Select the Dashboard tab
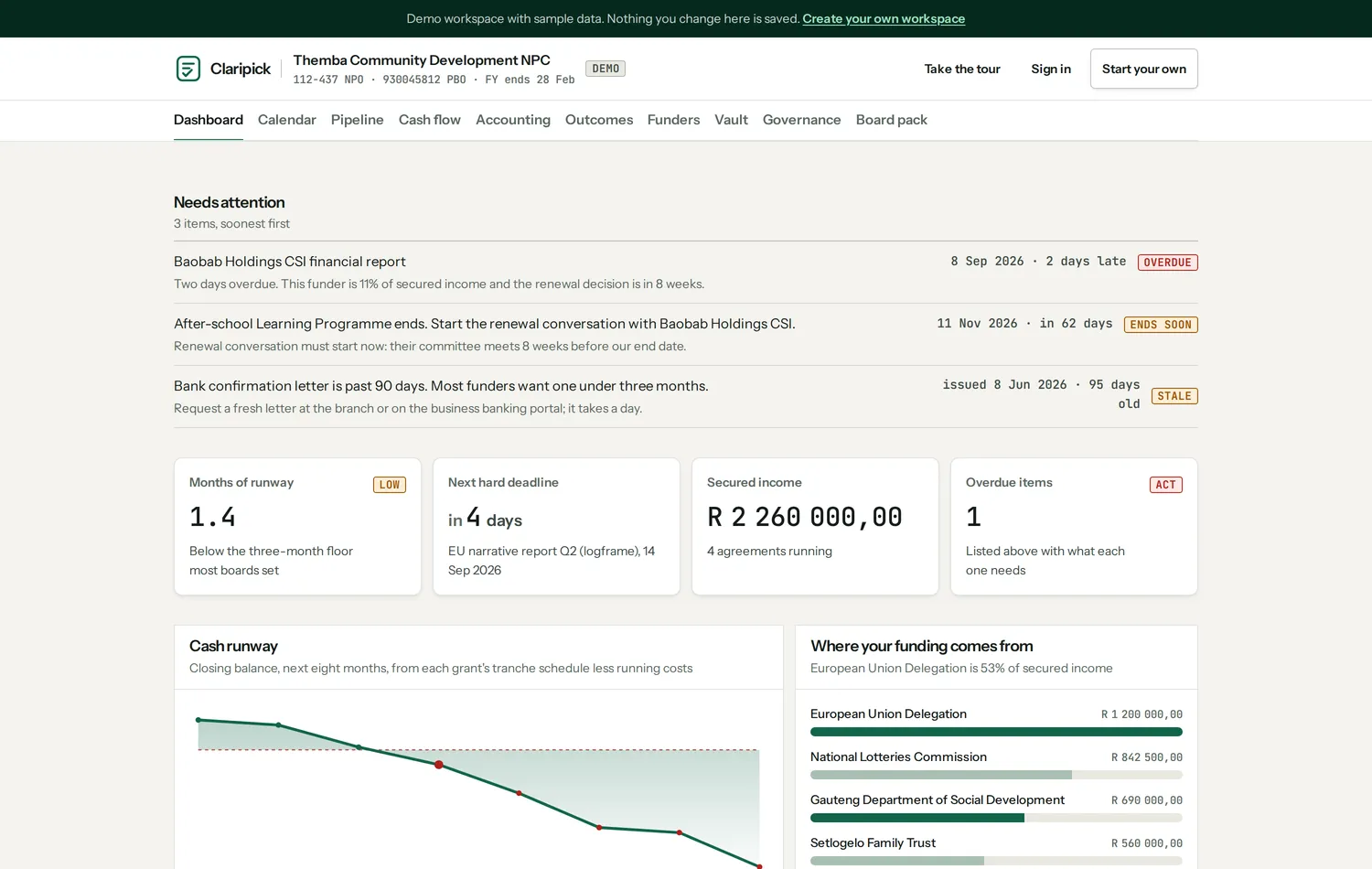Image resolution: width=1372 pixels, height=869 pixels. coord(209,120)
